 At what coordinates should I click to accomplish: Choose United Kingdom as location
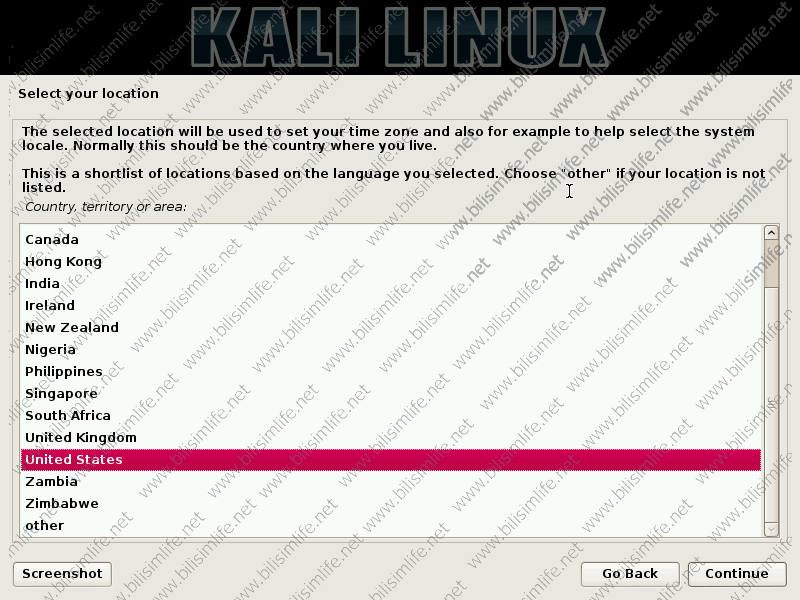point(391,437)
